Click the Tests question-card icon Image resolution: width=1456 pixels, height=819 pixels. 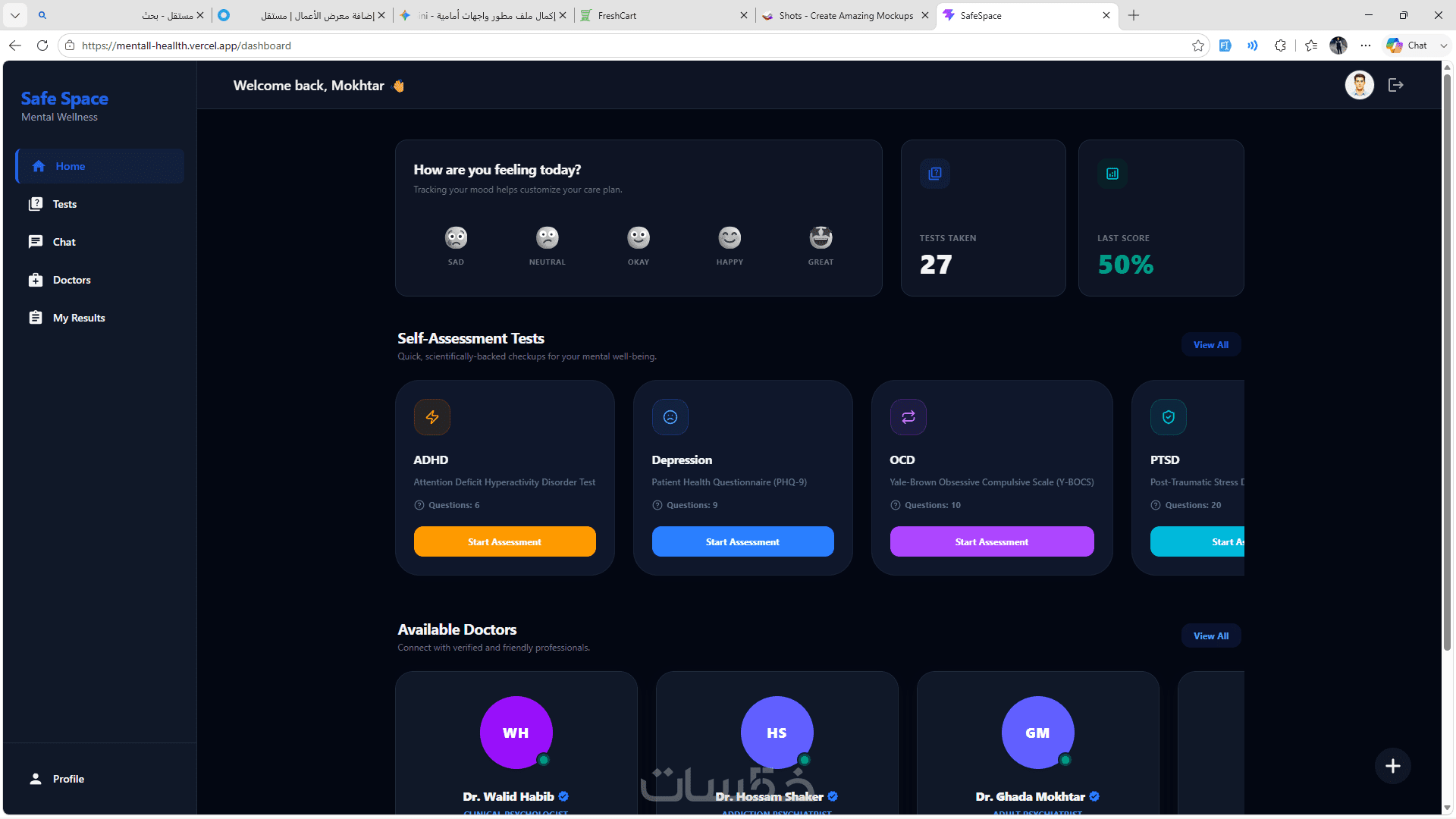click(x=36, y=204)
